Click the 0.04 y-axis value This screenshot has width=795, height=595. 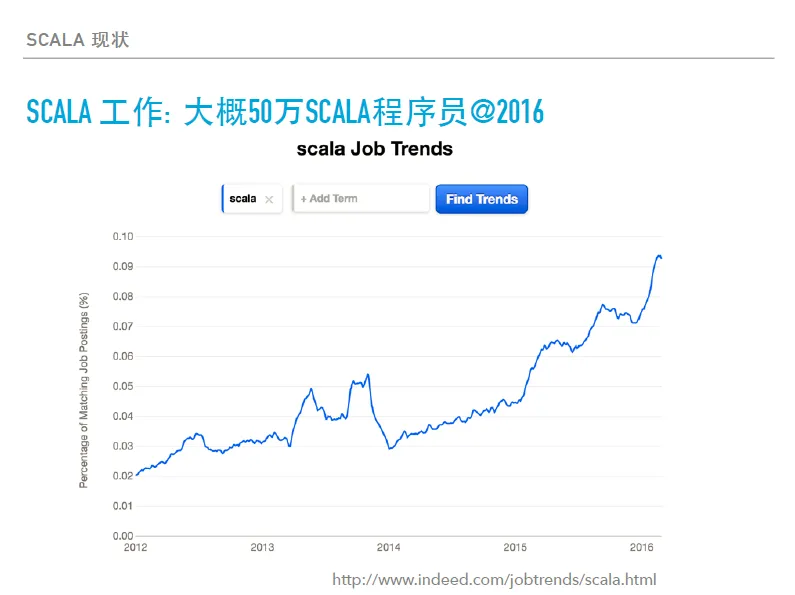pyautogui.click(x=123, y=416)
